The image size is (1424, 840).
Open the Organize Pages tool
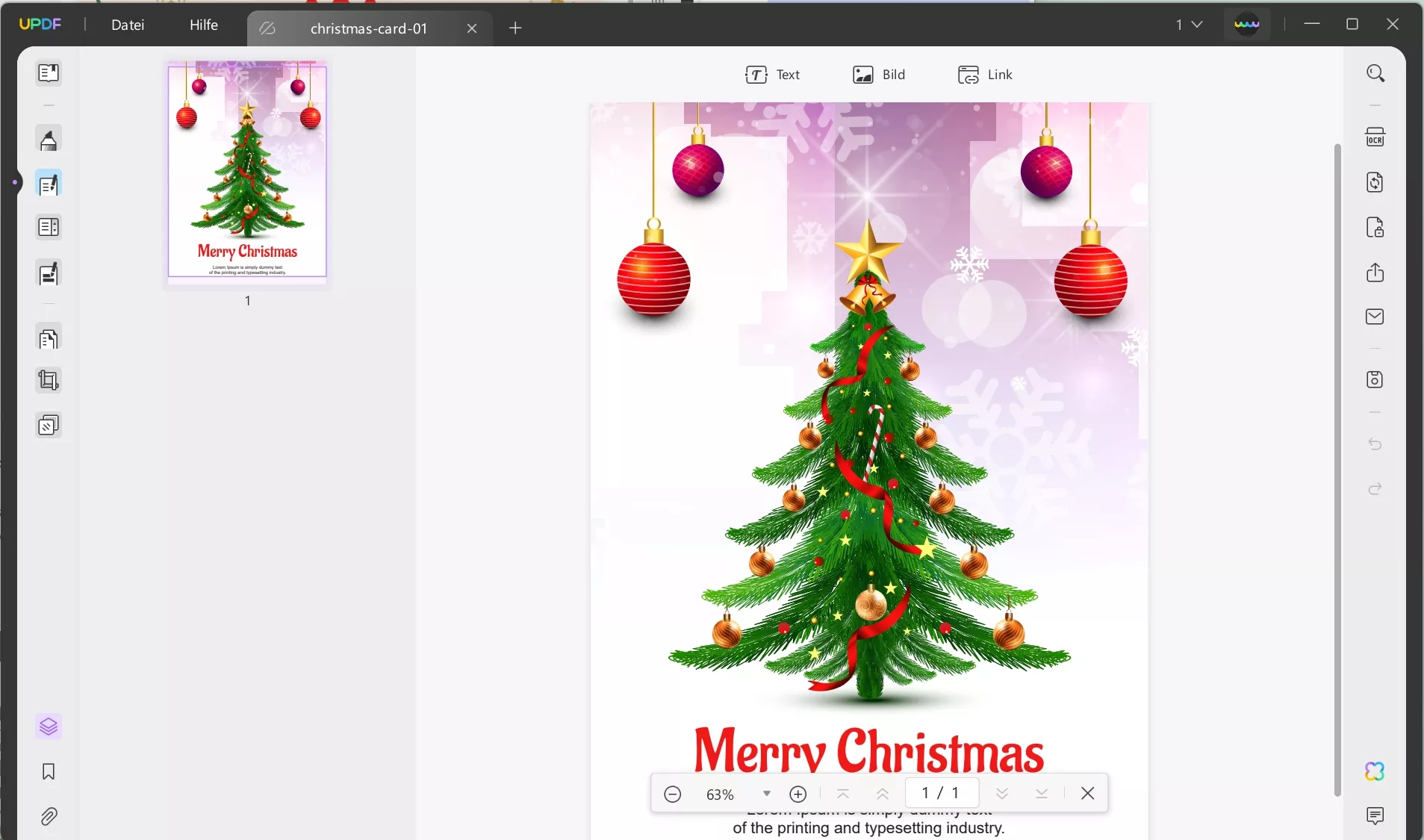pyautogui.click(x=49, y=228)
